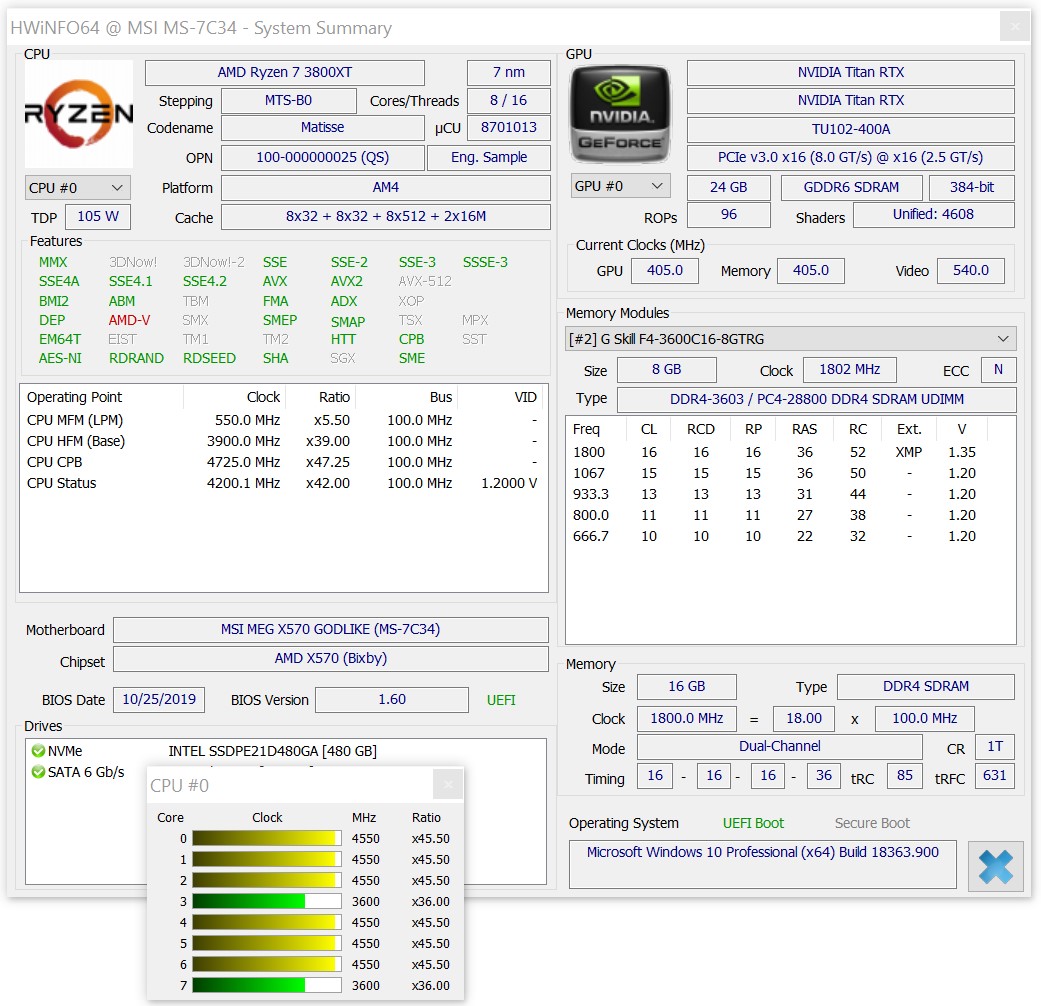Screen dimensions: 1041x1006
Task: Select the 666.7 memory timing row
Action: point(790,537)
